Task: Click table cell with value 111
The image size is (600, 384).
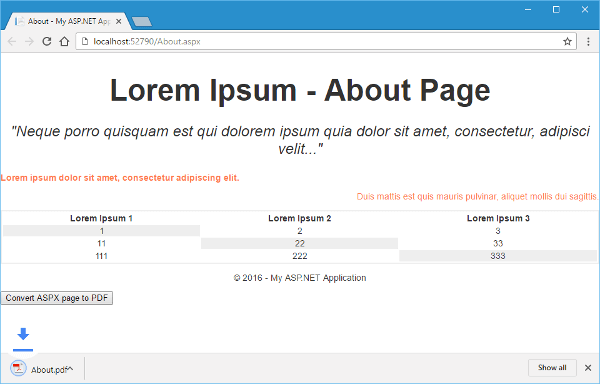Action: pos(101,256)
